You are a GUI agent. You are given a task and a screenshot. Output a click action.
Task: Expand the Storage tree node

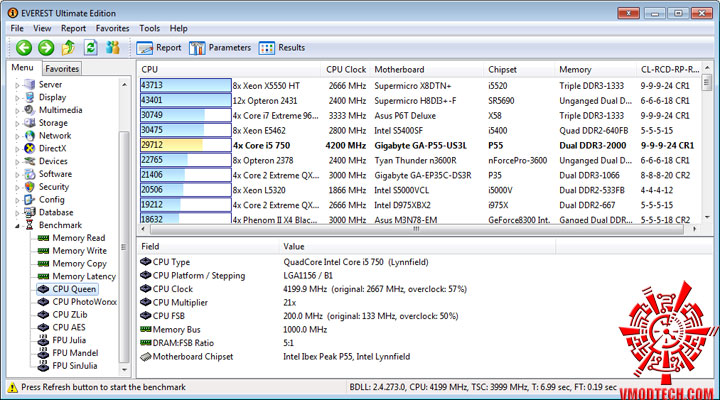(17, 124)
